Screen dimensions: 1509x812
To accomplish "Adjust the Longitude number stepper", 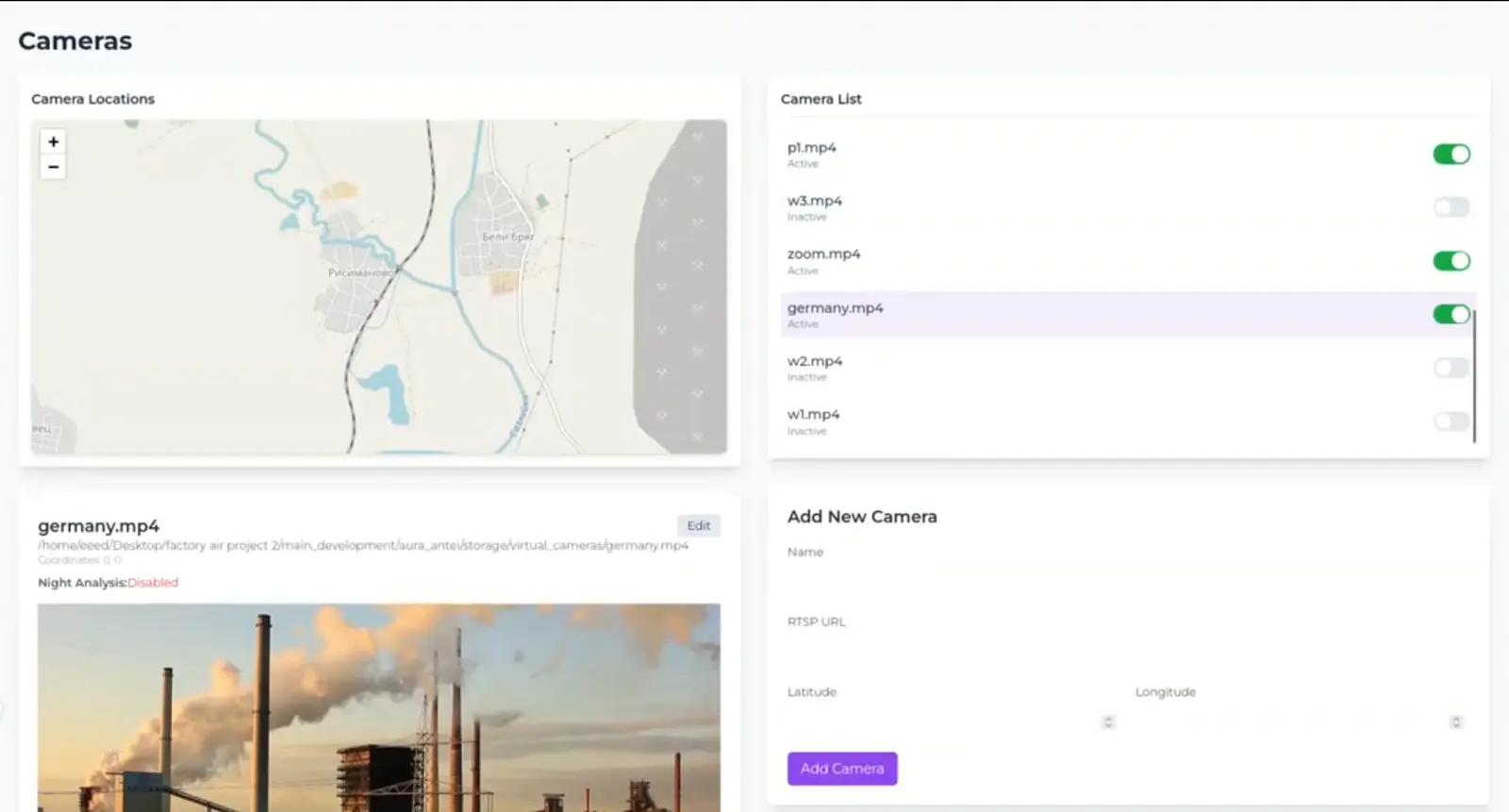I will pyautogui.click(x=1456, y=722).
